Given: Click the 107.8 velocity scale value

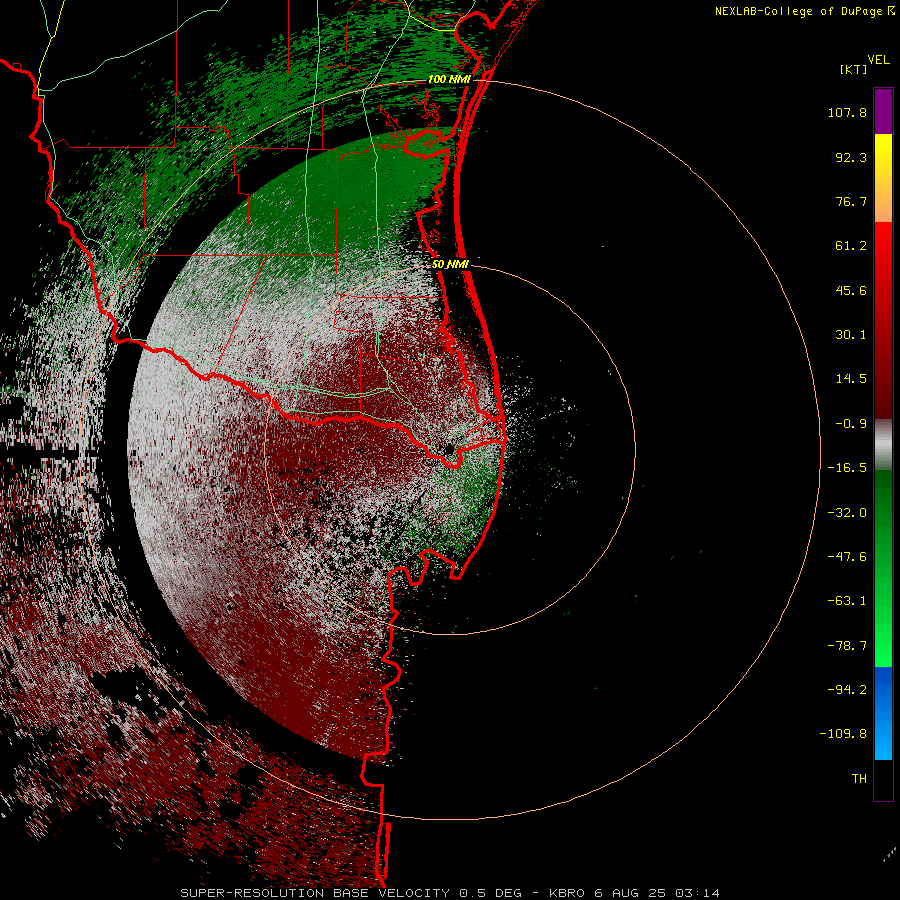Looking at the screenshot, I should 847,112.
